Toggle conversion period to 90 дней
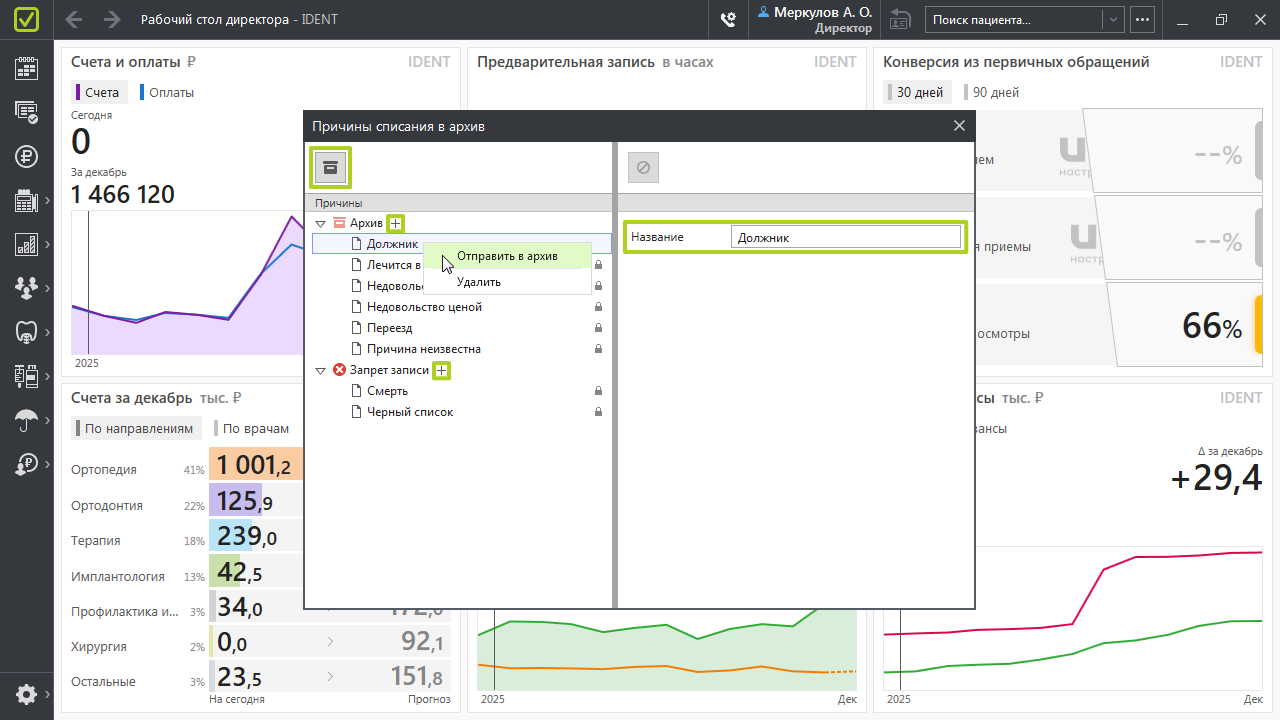The image size is (1280, 720). tap(995, 93)
